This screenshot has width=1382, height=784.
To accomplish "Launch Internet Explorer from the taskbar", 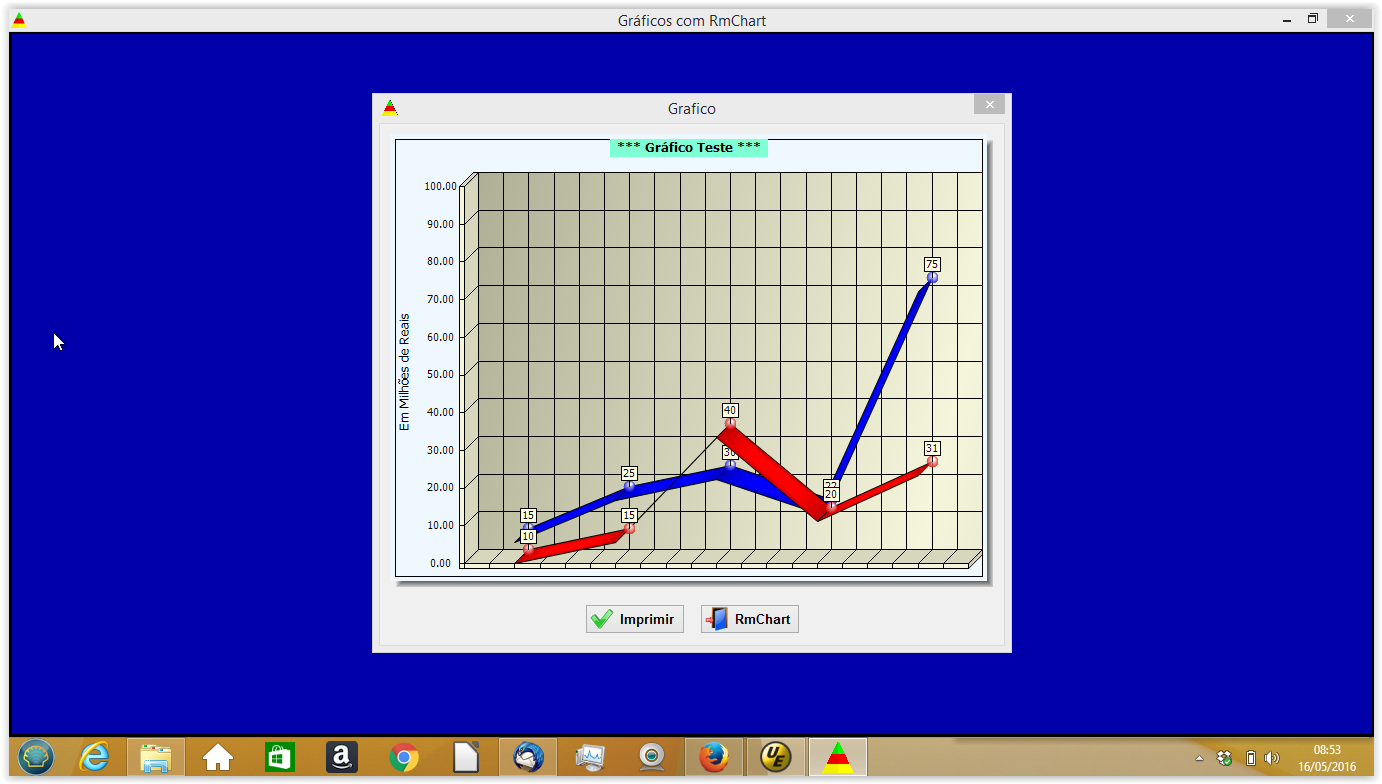I will click(95, 758).
